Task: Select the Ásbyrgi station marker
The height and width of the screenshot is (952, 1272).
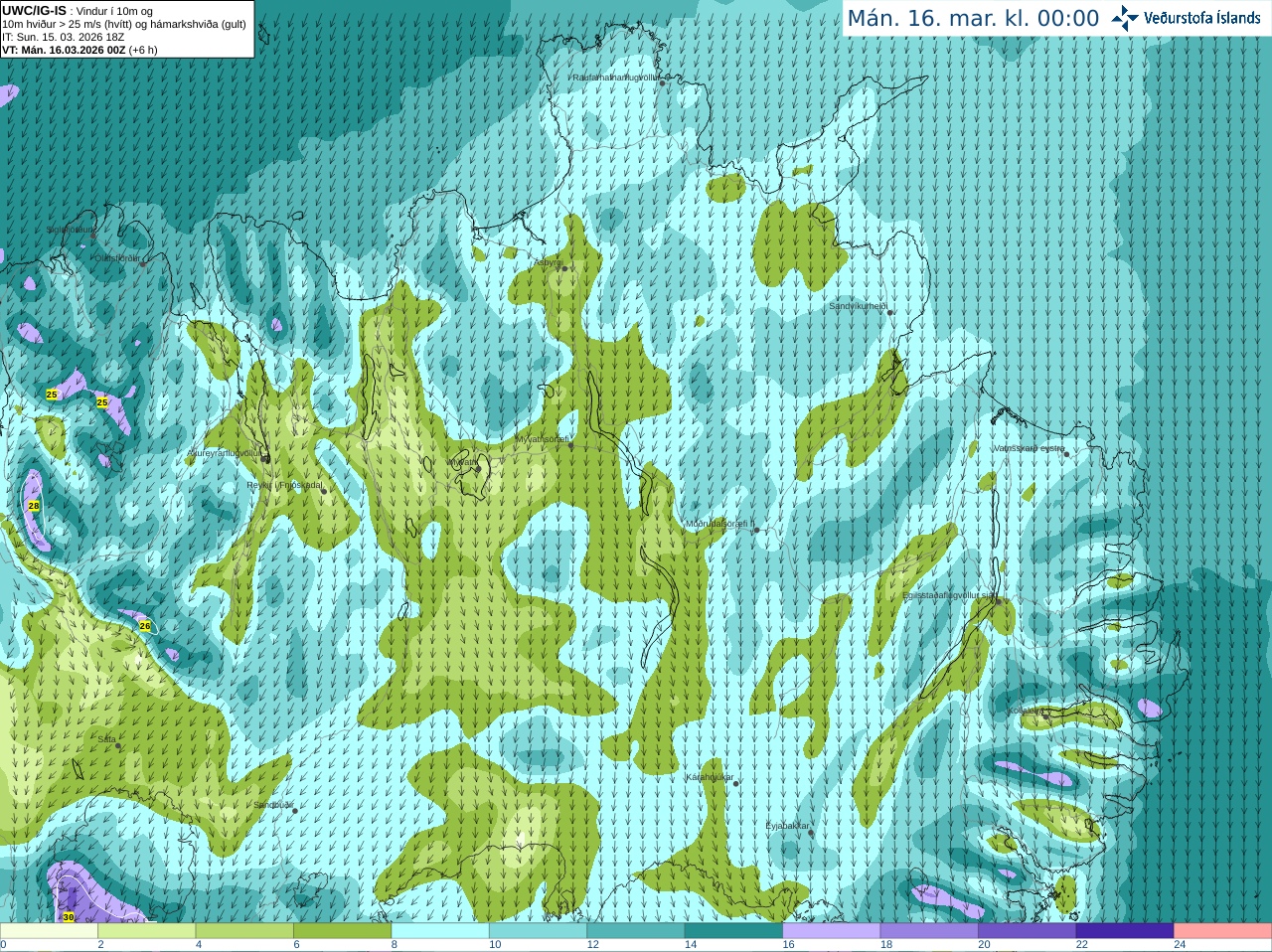Action: (564, 268)
